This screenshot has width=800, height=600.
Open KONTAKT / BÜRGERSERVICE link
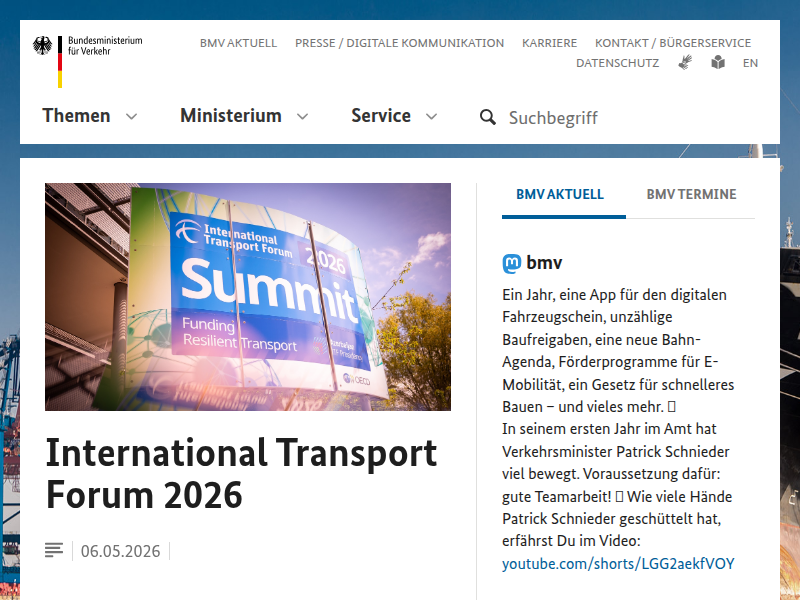tap(673, 43)
